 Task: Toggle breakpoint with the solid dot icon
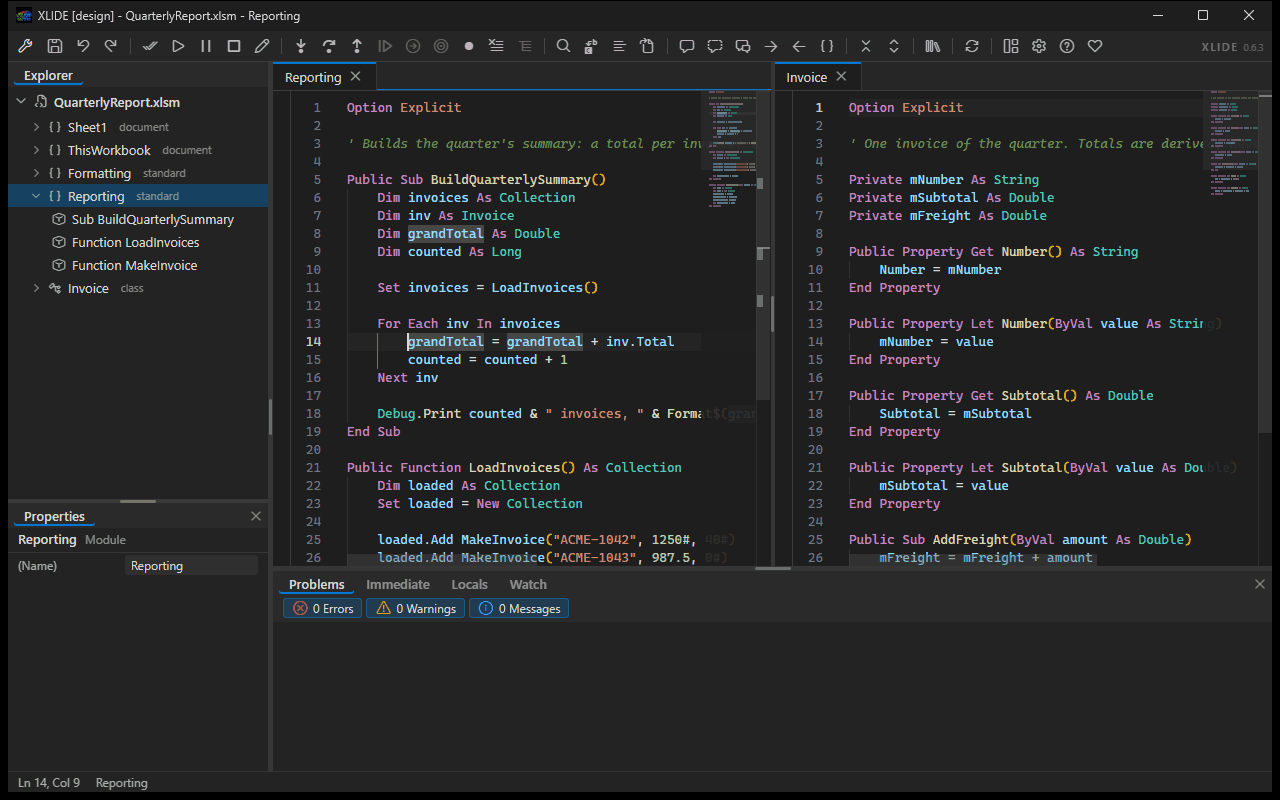pyautogui.click(x=469, y=46)
